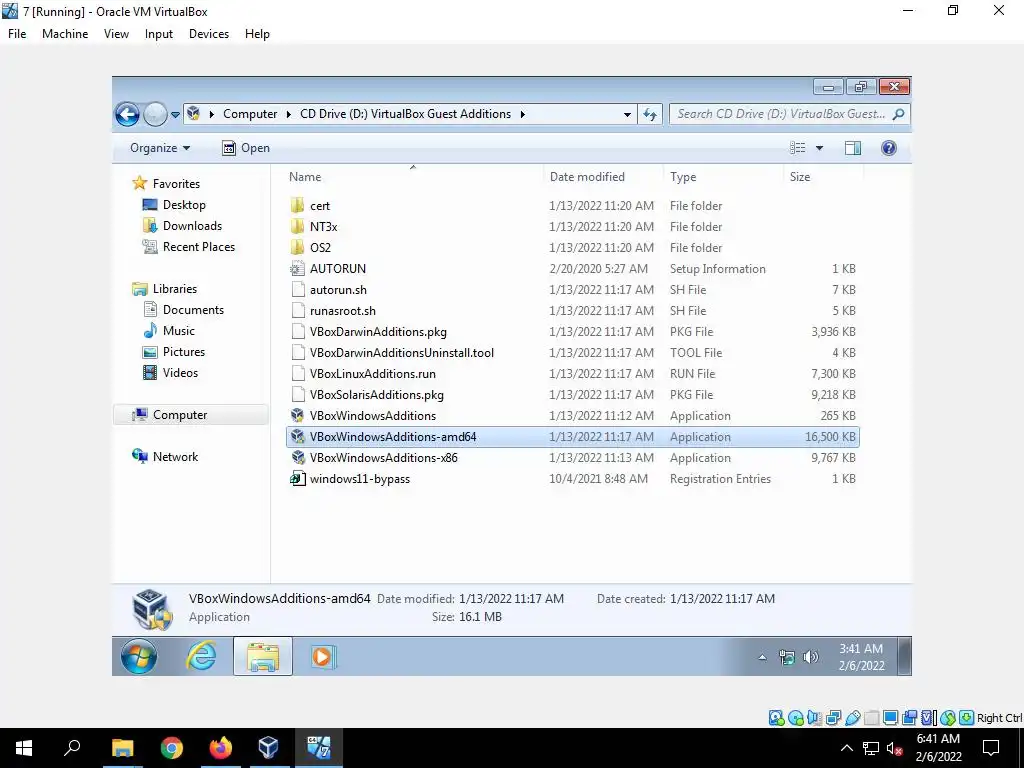Open Windows Media Player guest taskbar icon
The width and height of the screenshot is (1024, 768).
click(323, 656)
